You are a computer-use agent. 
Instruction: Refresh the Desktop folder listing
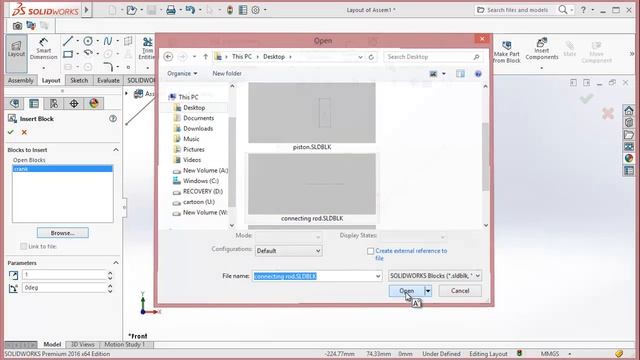[x=371, y=57]
